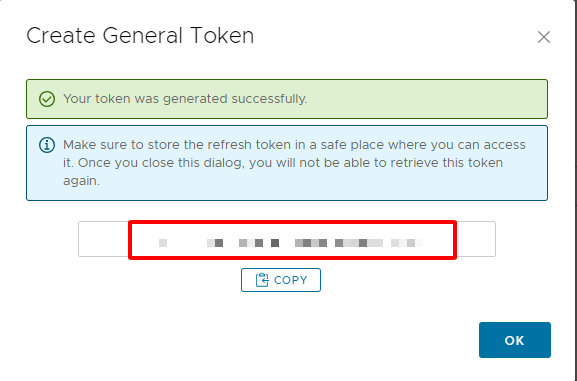Screen dimensions: 577x381
Task: Click the clipboard icon inside COPY button
Action: 262,280
